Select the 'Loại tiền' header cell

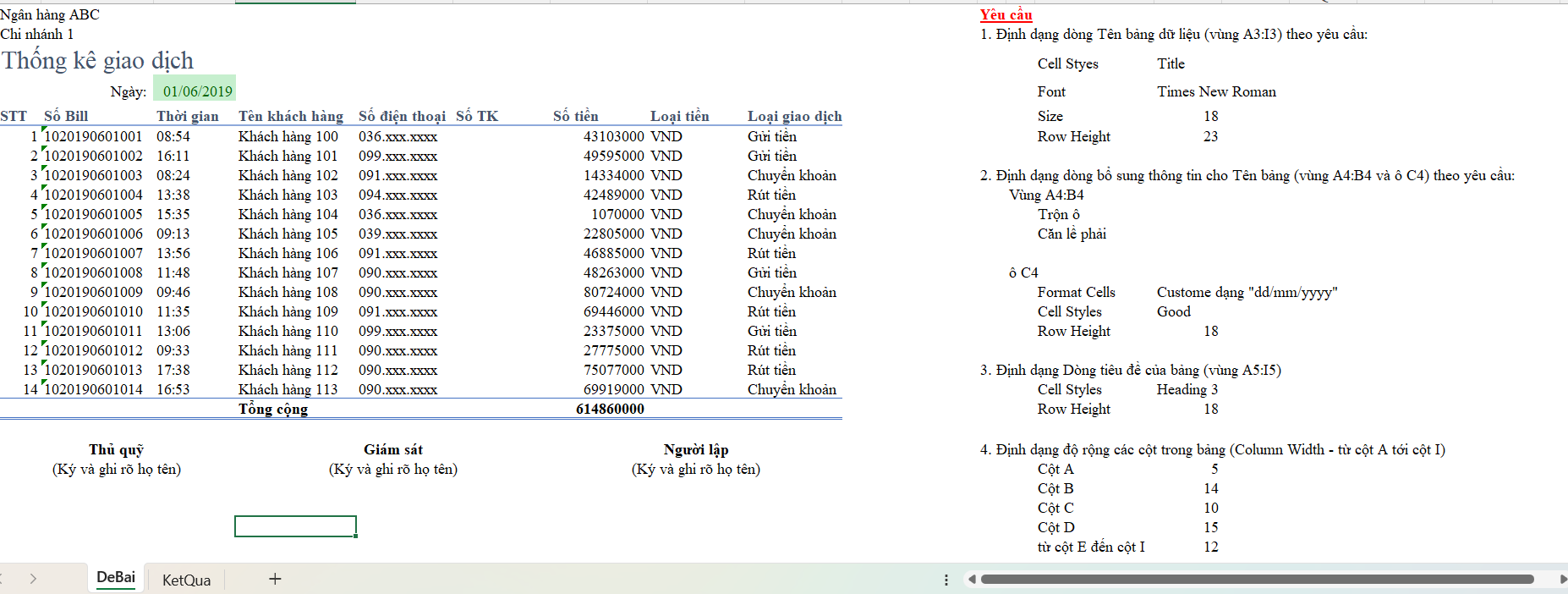point(680,116)
